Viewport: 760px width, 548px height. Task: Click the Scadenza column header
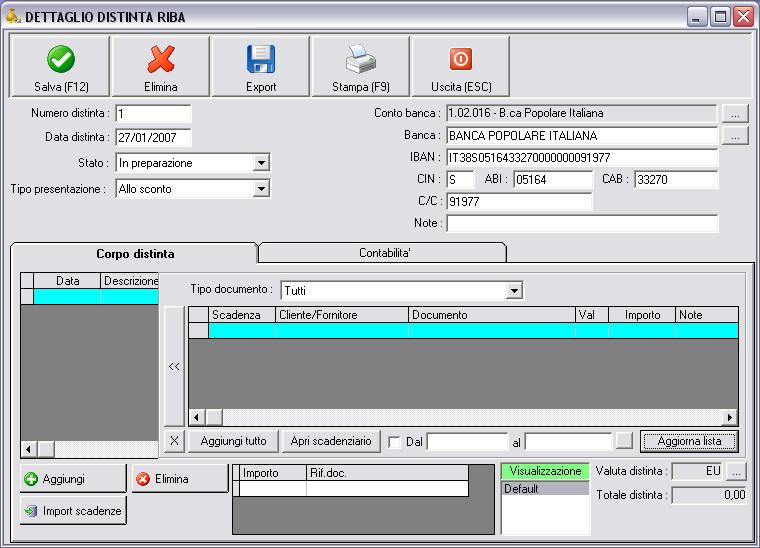(x=242, y=315)
